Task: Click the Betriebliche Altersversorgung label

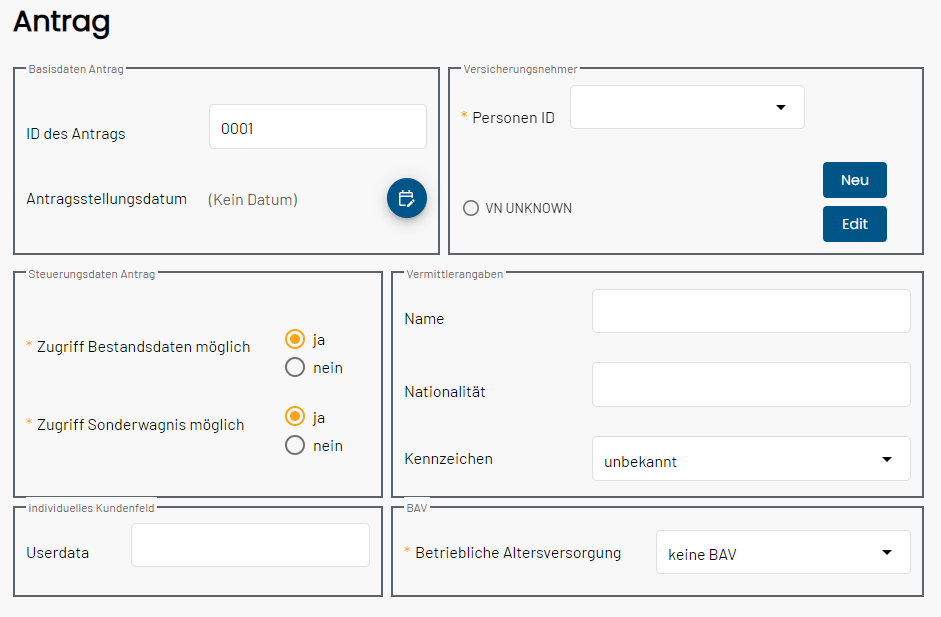Action: [x=518, y=553]
